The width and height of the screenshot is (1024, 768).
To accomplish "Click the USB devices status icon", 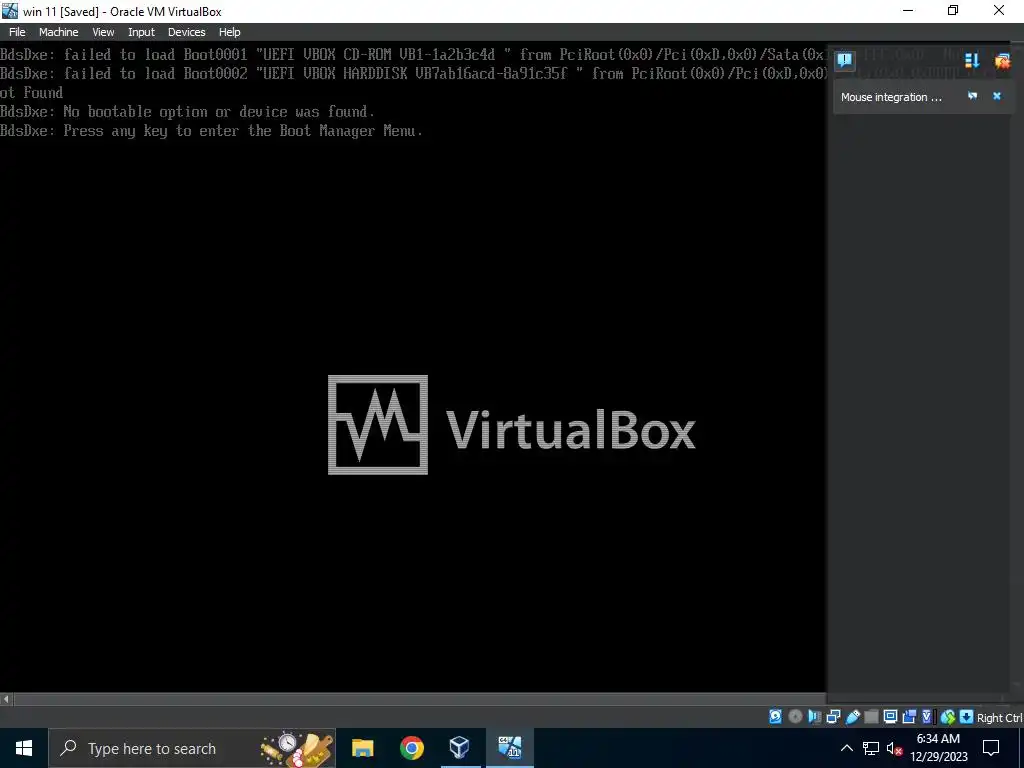I will (x=852, y=716).
